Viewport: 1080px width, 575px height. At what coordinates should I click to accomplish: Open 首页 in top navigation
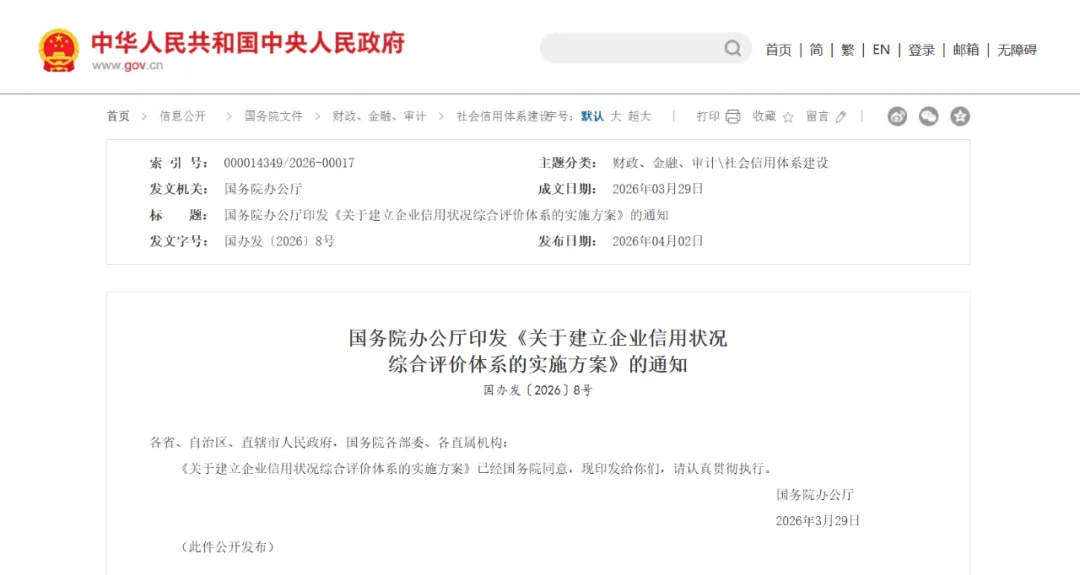(x=778, y=50)
